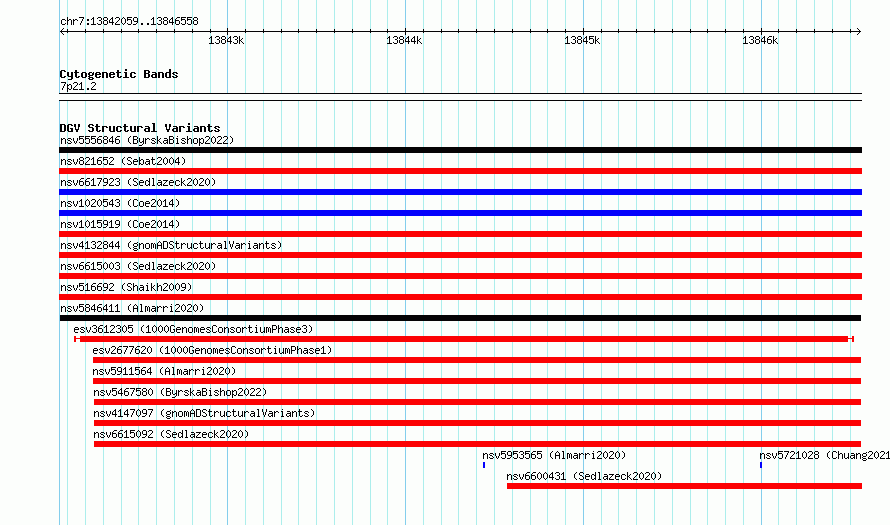890x525 pixels.
Task: Select red bar under esv3612305
Action: coord(464,339)
